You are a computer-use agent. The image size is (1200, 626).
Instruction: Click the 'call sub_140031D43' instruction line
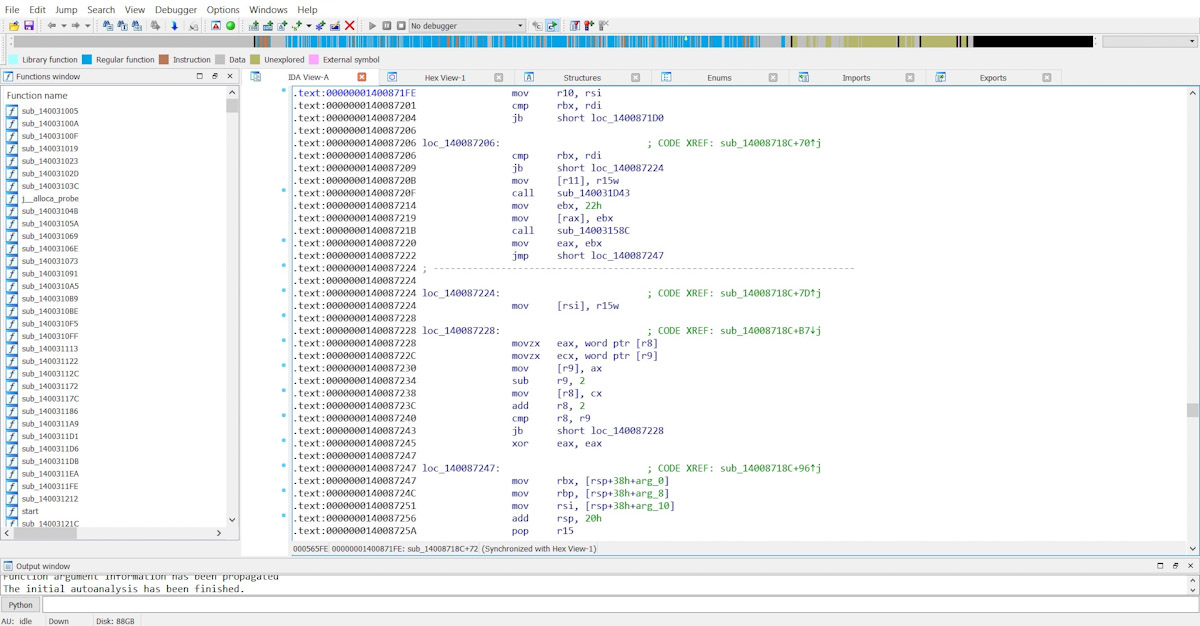coord(572,193)
